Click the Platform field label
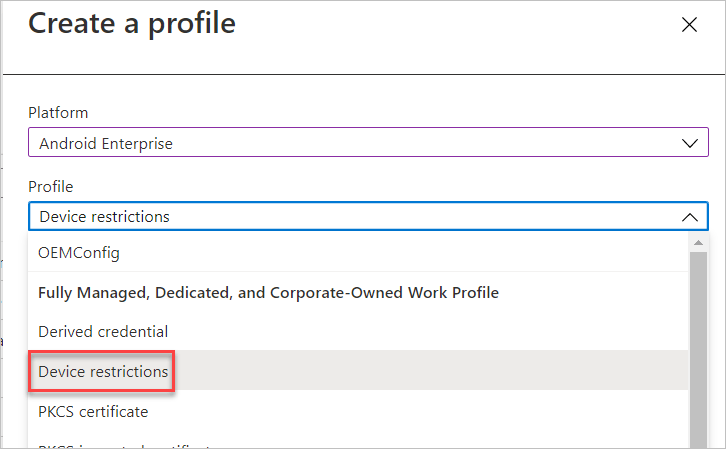This screenshot has height=449, width=726. click(x=58, y=112)
